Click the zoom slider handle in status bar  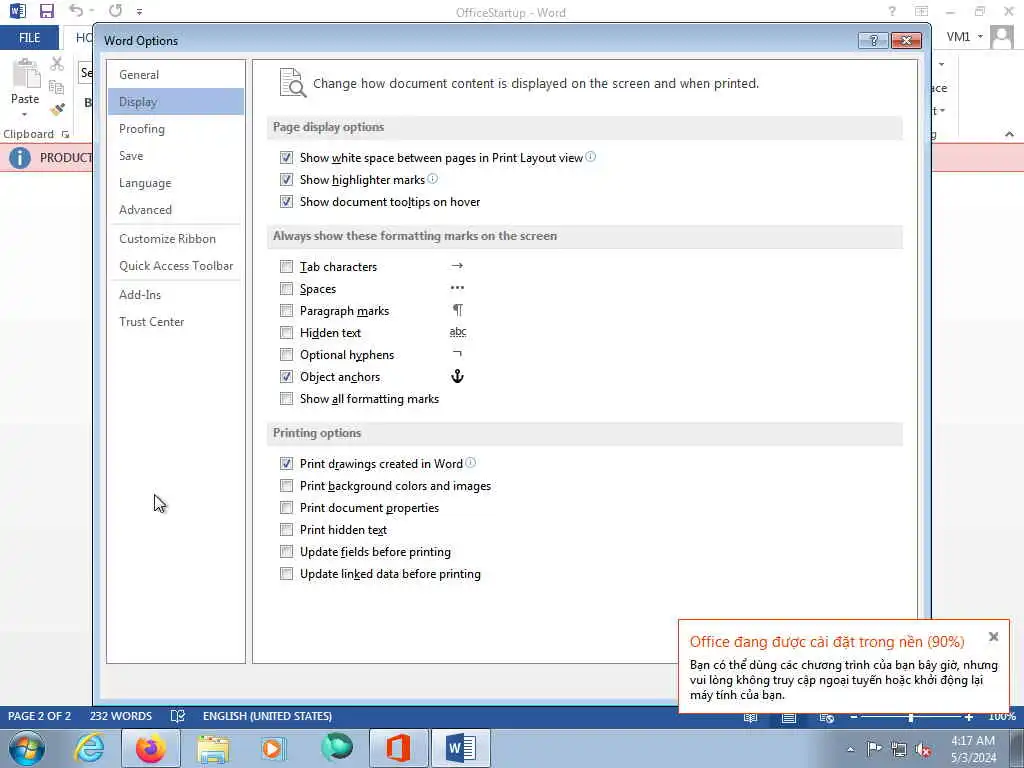(910, 718)
